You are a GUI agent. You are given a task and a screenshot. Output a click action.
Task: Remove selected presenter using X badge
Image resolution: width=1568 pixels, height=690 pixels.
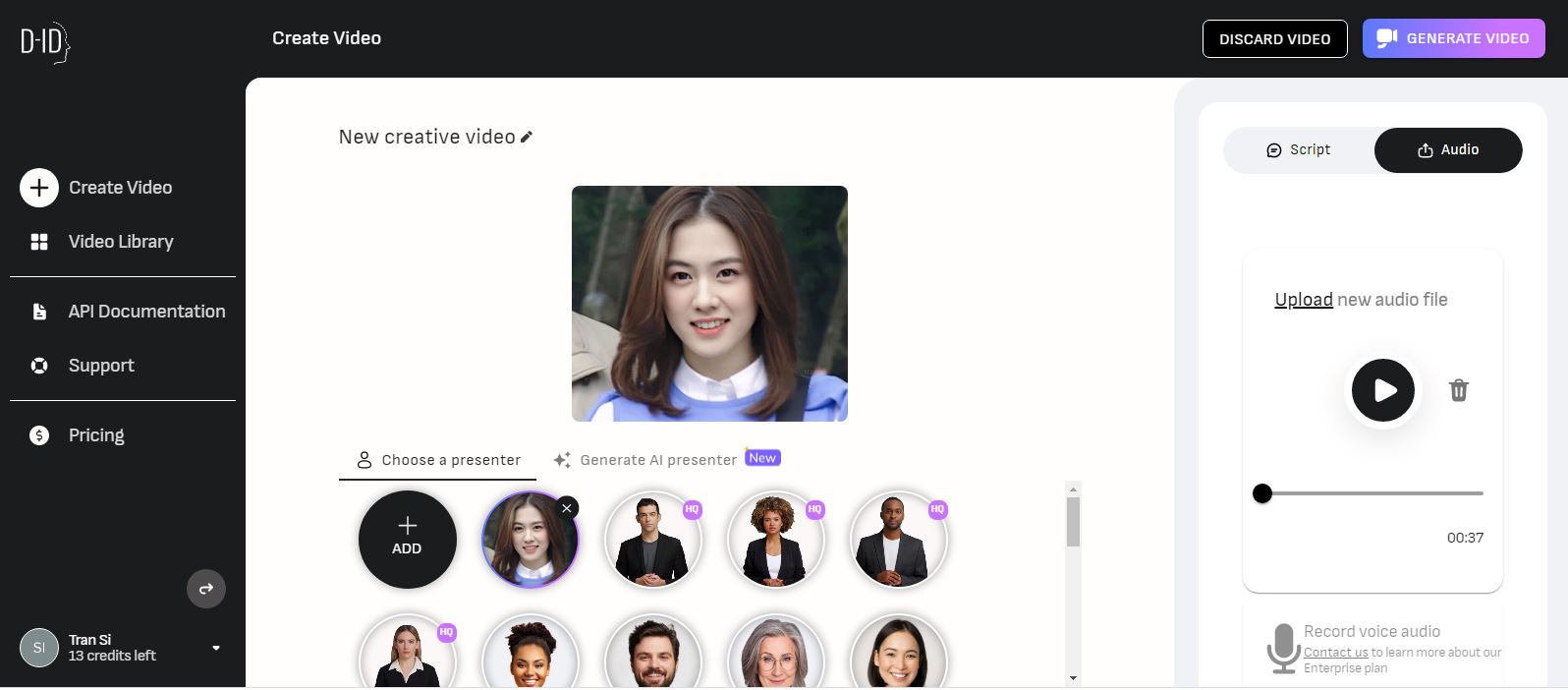tap(567, 508)
